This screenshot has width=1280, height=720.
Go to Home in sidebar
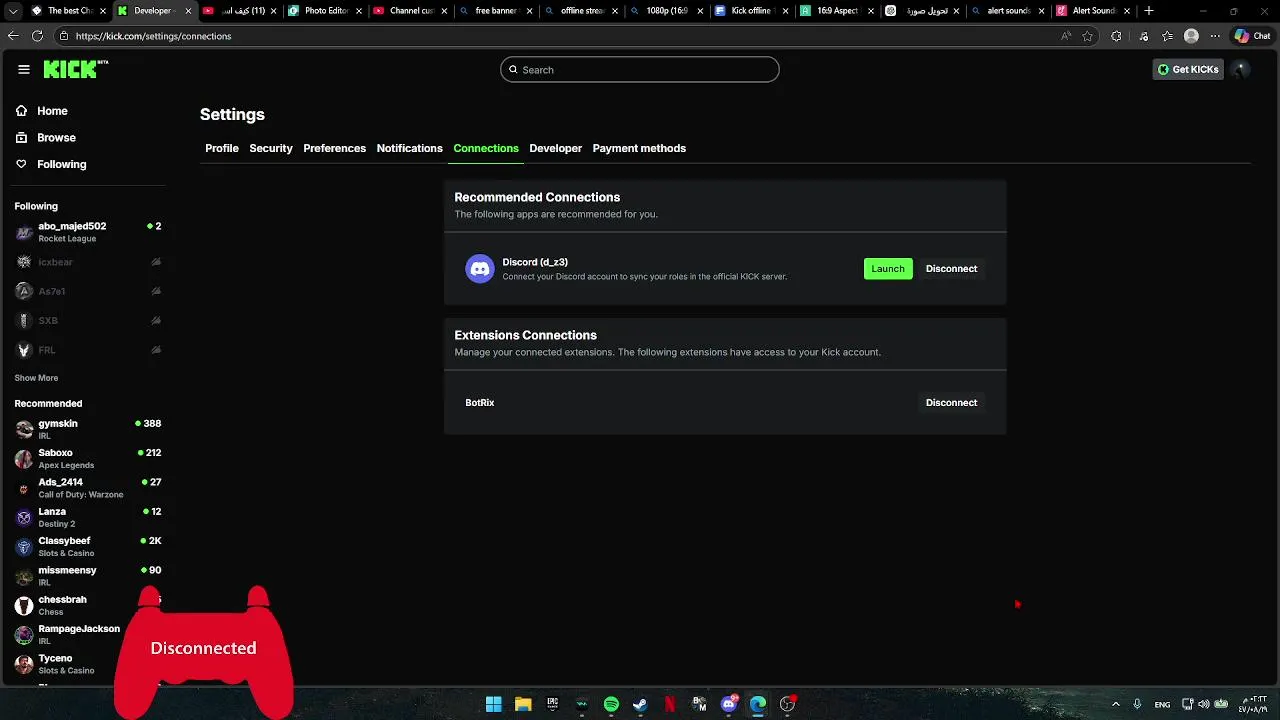point(52,111)
